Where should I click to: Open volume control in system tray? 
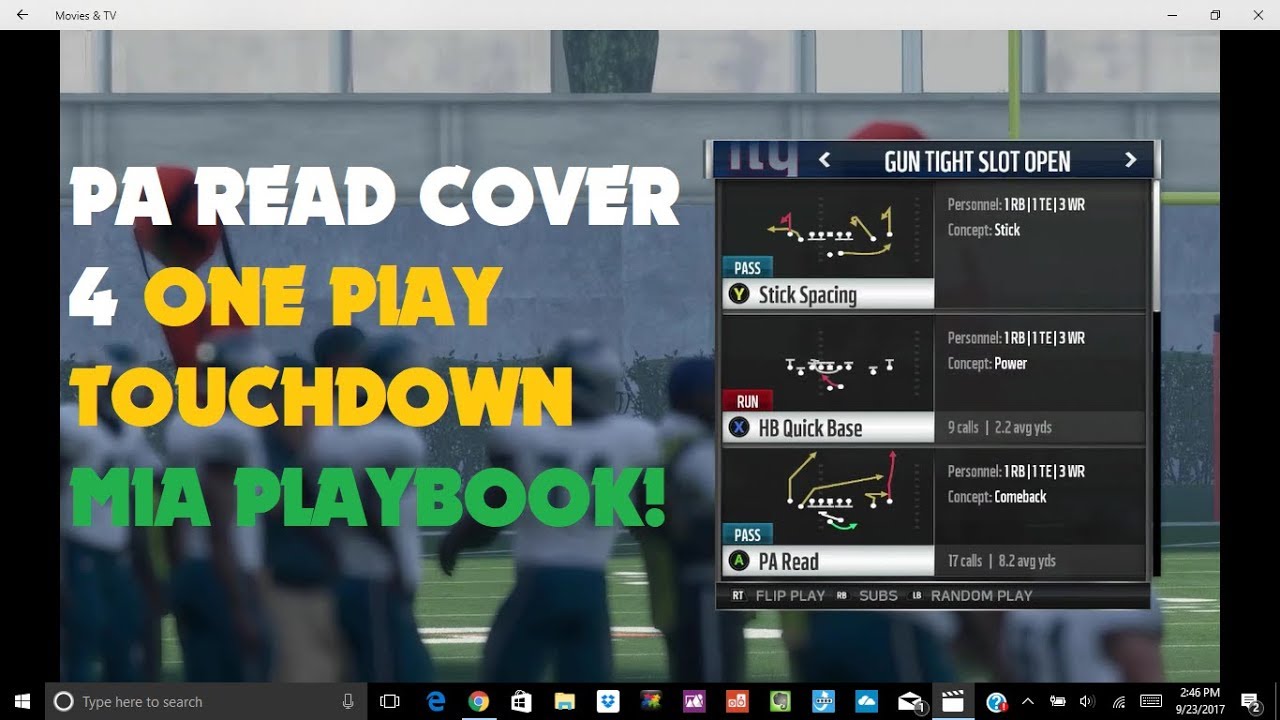(x=1088, y=701)
